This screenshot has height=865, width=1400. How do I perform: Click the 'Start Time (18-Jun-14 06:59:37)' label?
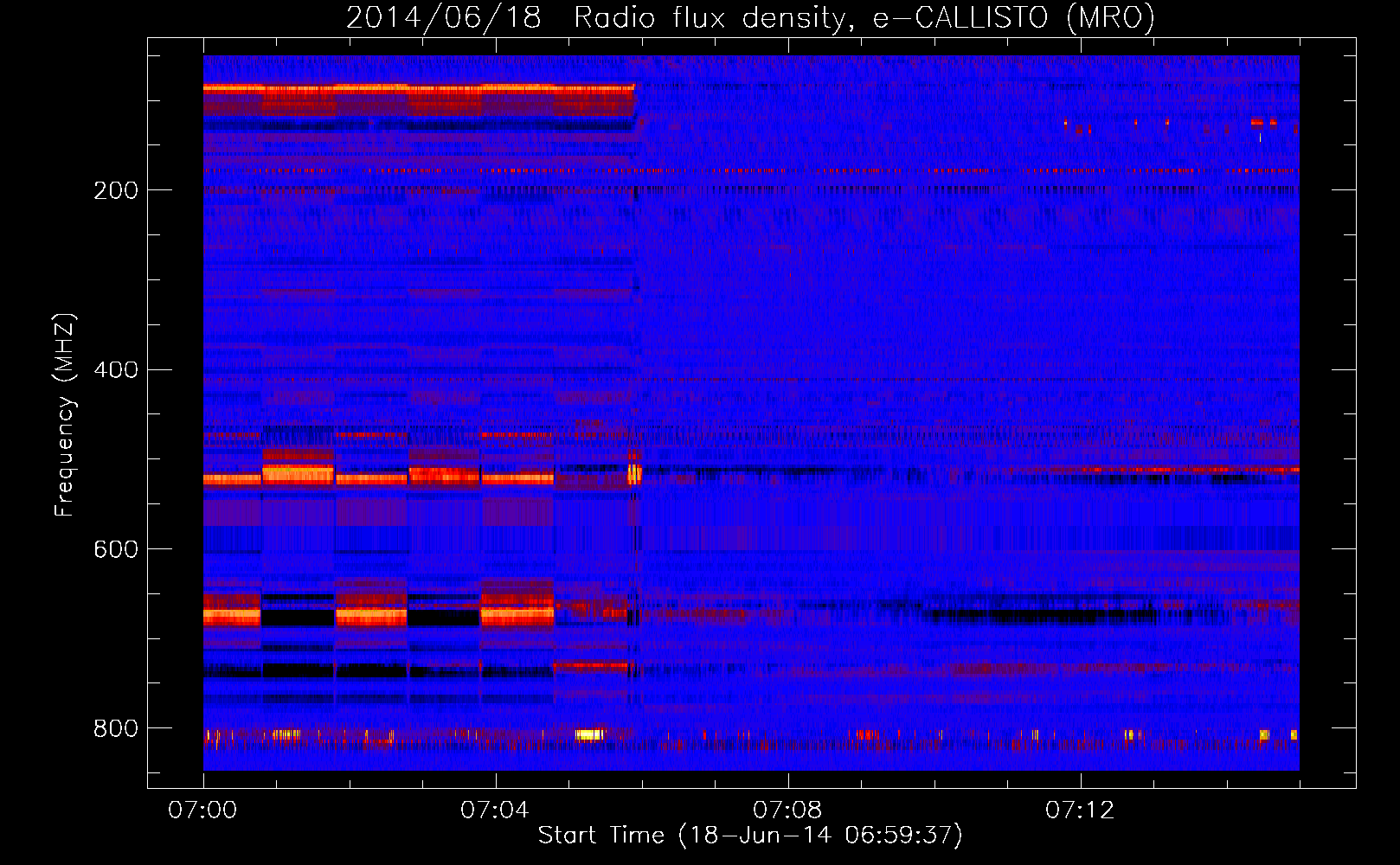click(x=750, y=836)
